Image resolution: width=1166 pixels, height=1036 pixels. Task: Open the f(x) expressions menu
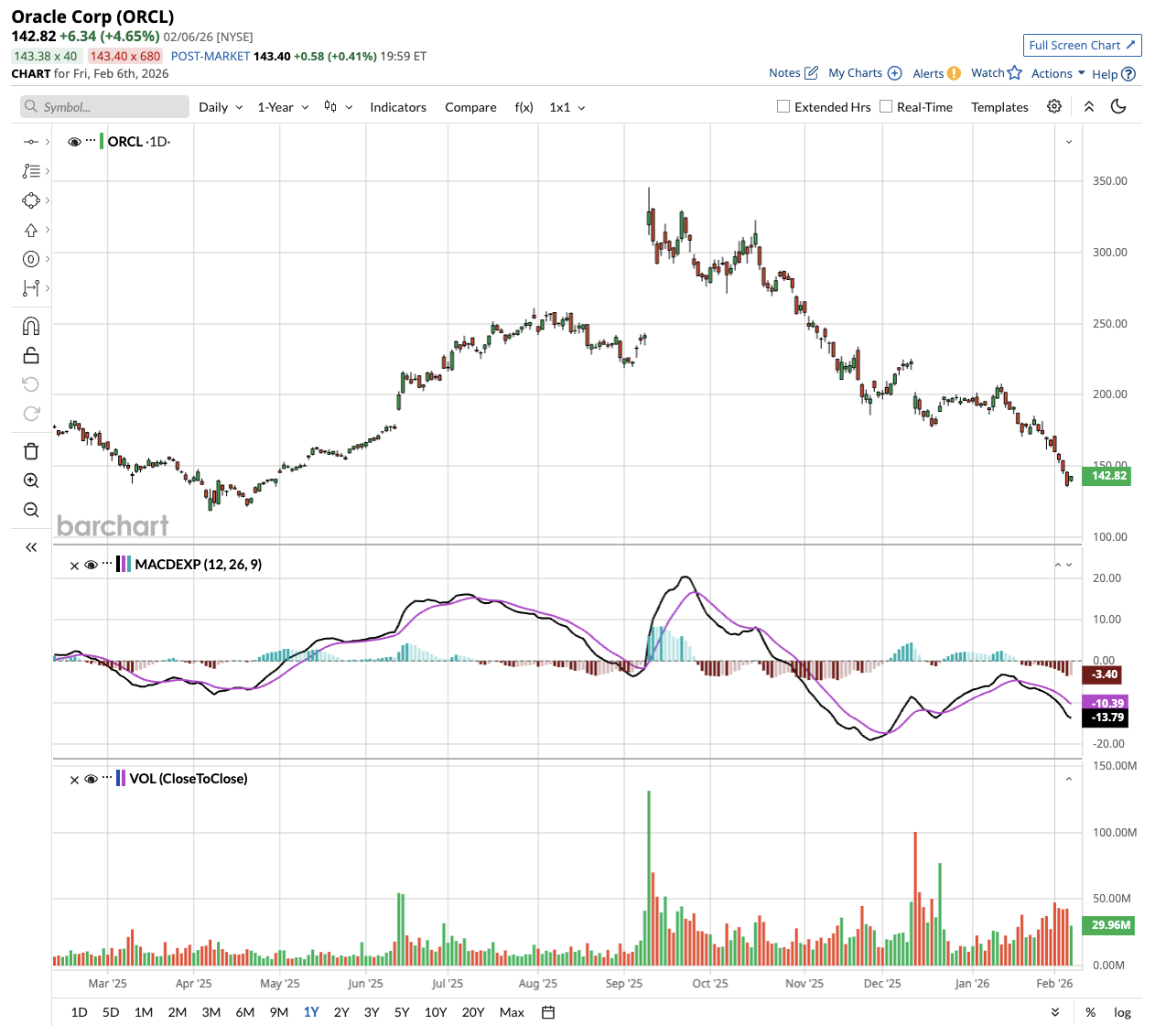[x=524, y=107]
